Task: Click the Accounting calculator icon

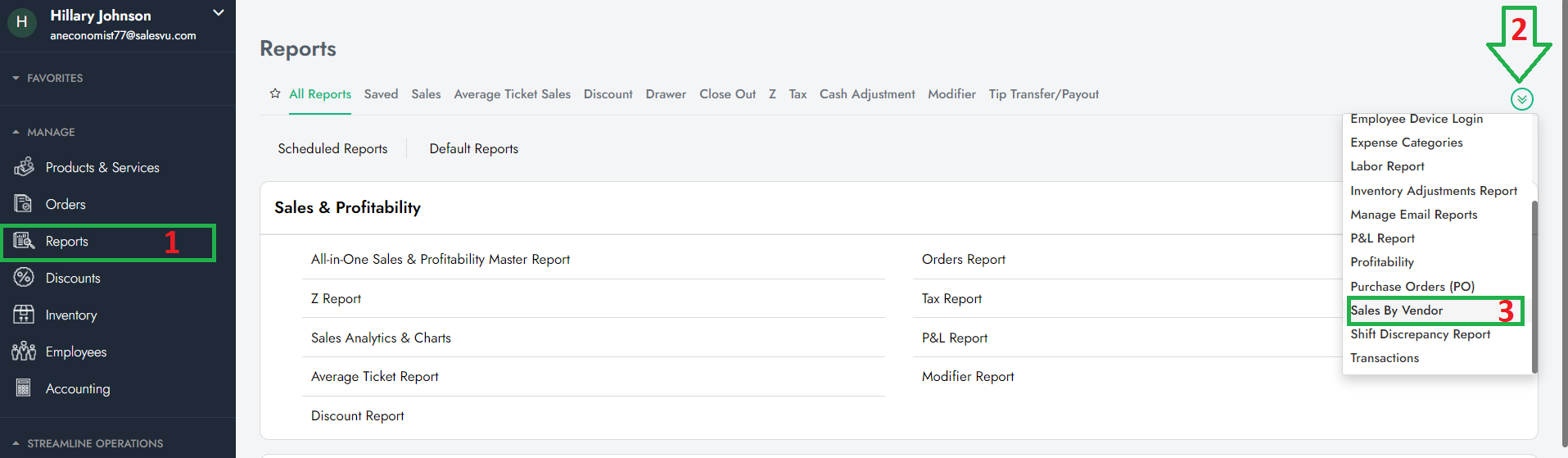Action: coord(24,388)
